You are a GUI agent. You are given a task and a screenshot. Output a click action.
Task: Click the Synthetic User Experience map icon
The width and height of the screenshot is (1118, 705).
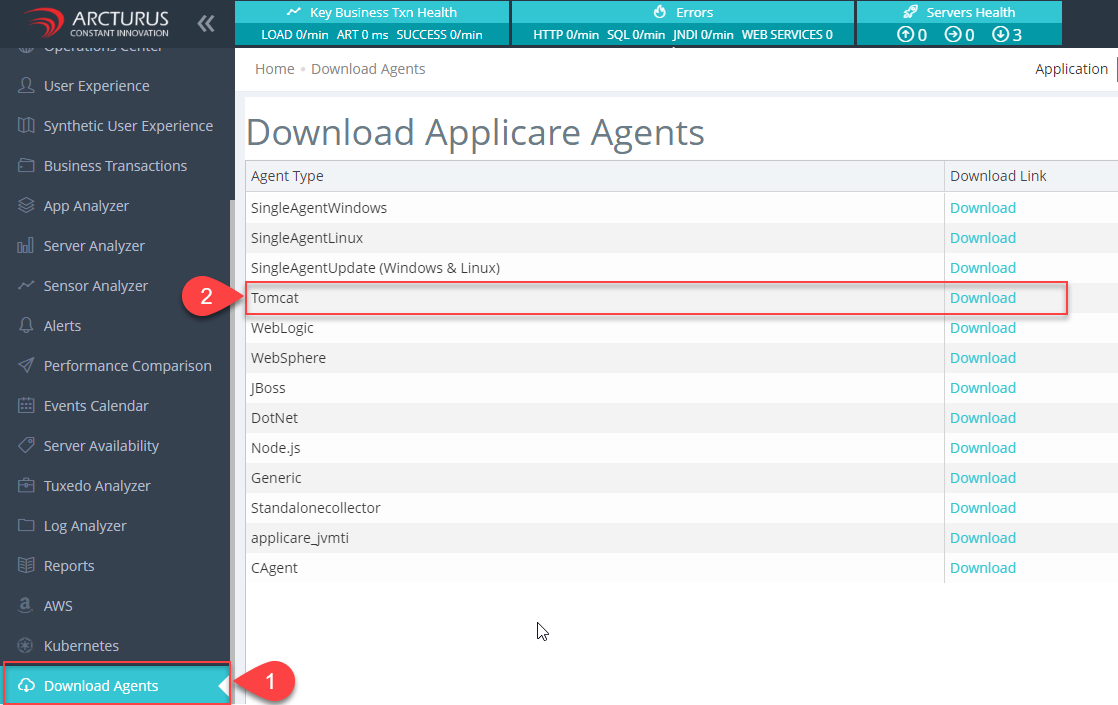tap(26, 125)
